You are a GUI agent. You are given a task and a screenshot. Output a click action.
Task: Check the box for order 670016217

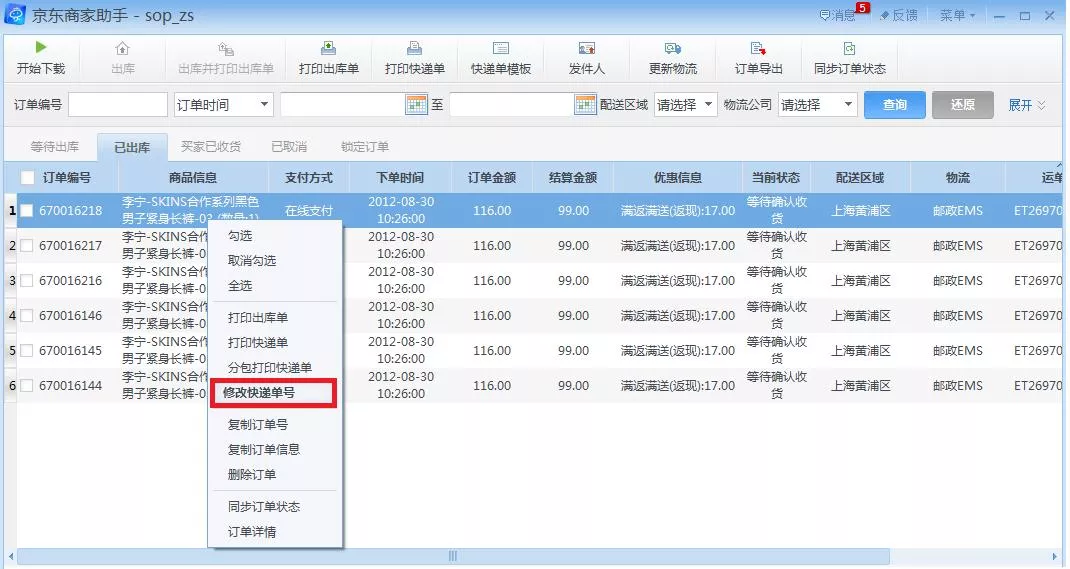tap(27, 246)
